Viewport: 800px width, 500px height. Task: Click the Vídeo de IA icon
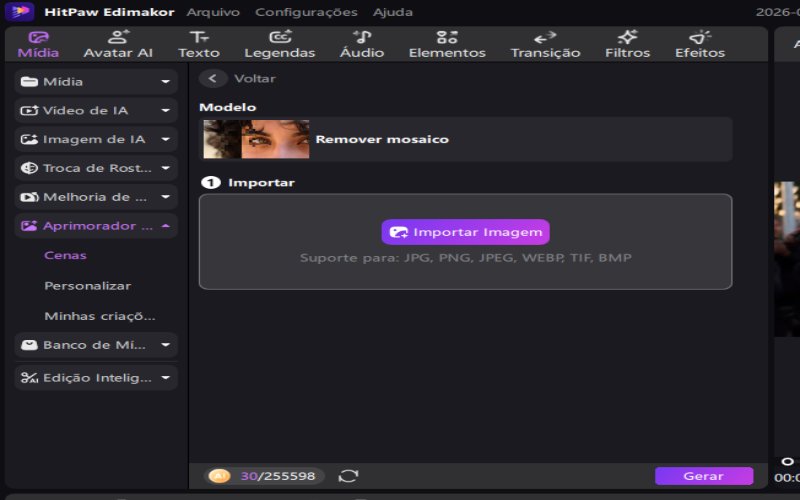pyautogui.click(x=29, y=110)
